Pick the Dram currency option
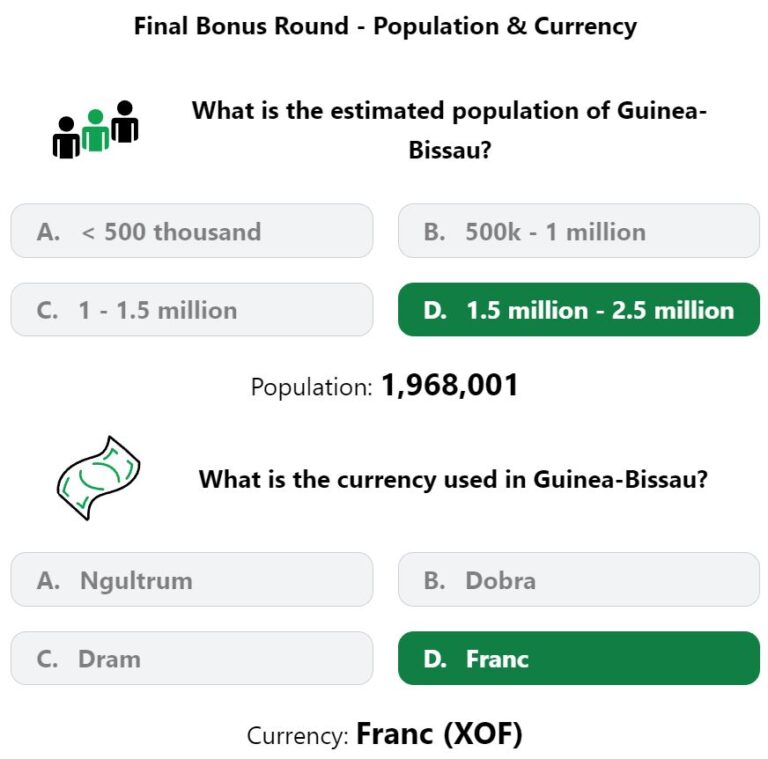The height and width of the screenshot is (759, 768). [x=192, y=658]
